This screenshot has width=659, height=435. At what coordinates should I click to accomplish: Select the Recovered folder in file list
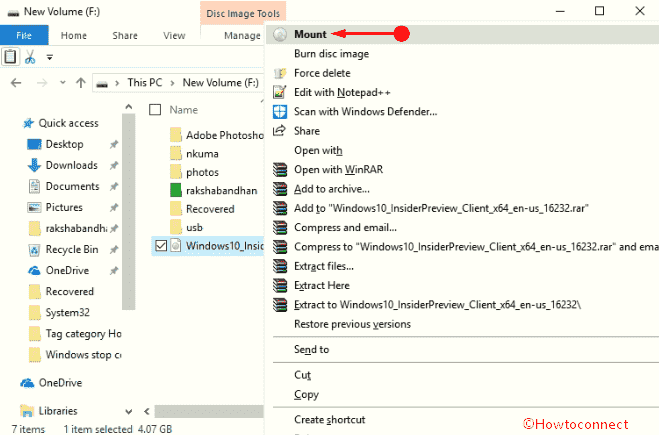click(210, 209)
